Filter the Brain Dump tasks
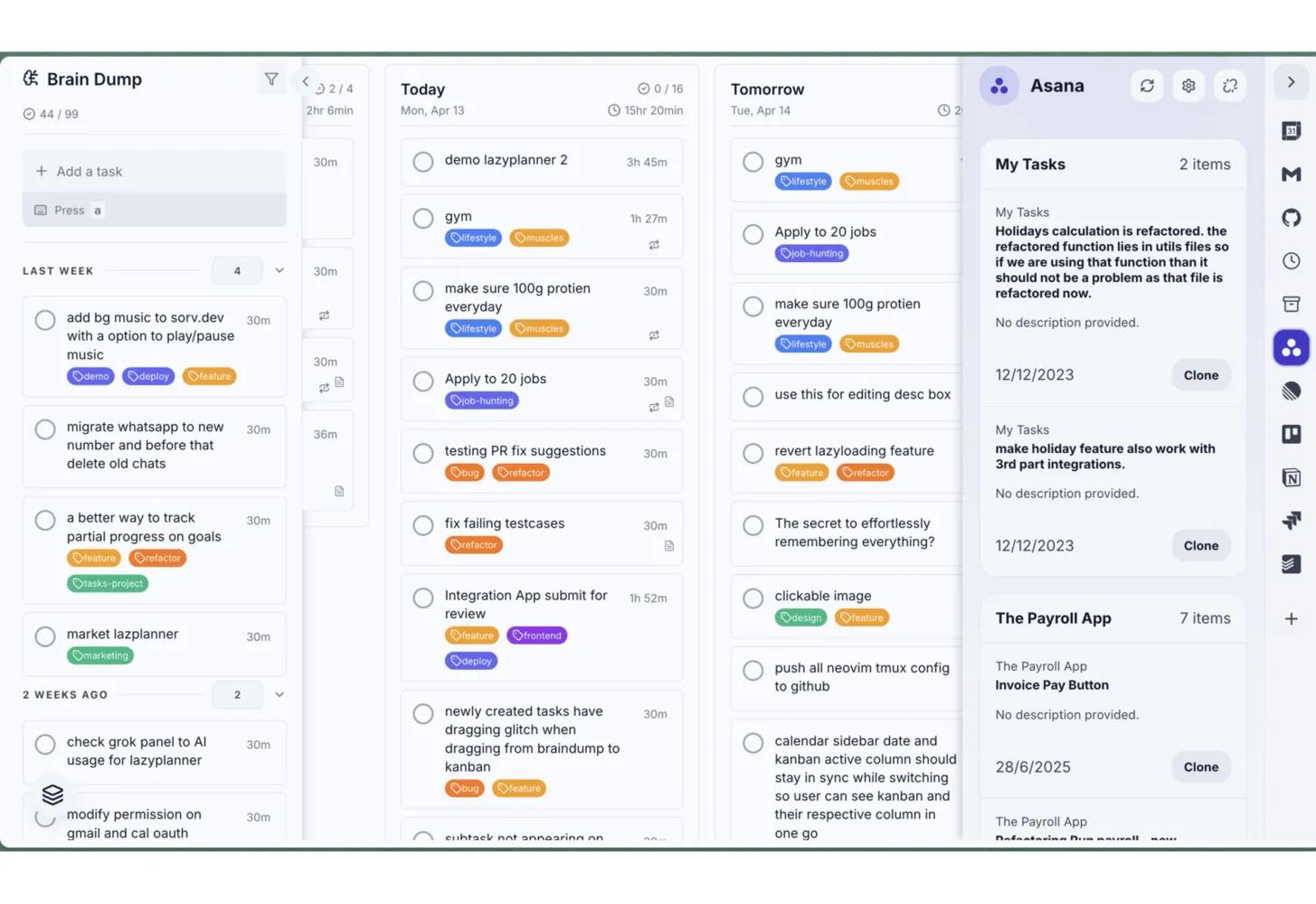The width and height of the screenshot is (1316, 904). (x=271, y=80)
